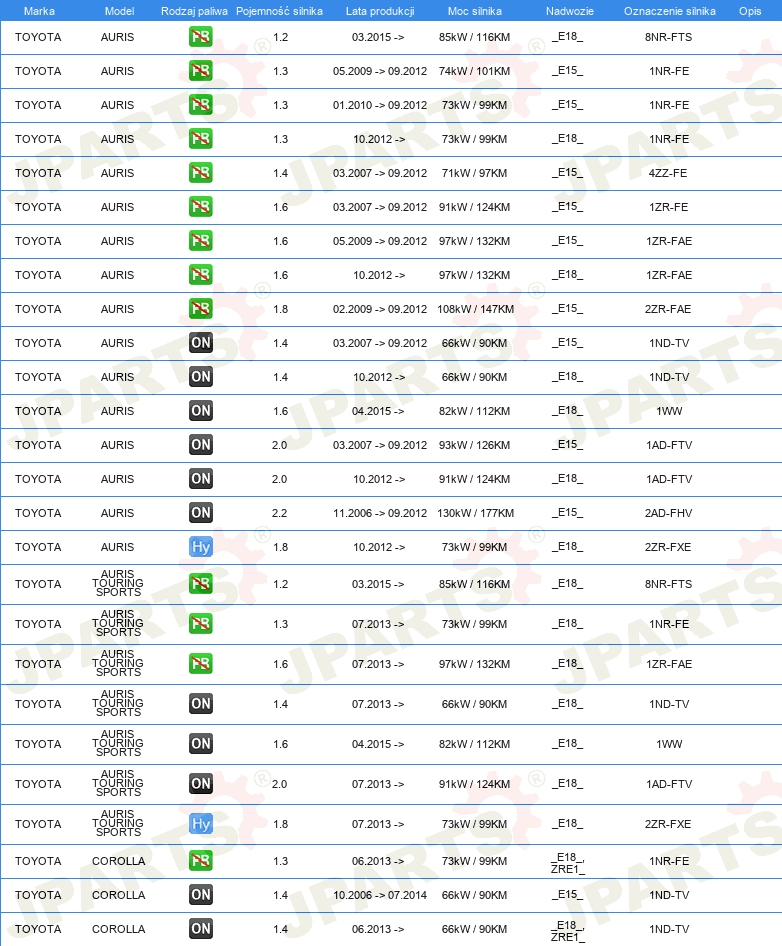Click petrol icon in the 4ZZ-FE row
This screenshot has width=782, height=946.
click(x=200, y=173)
